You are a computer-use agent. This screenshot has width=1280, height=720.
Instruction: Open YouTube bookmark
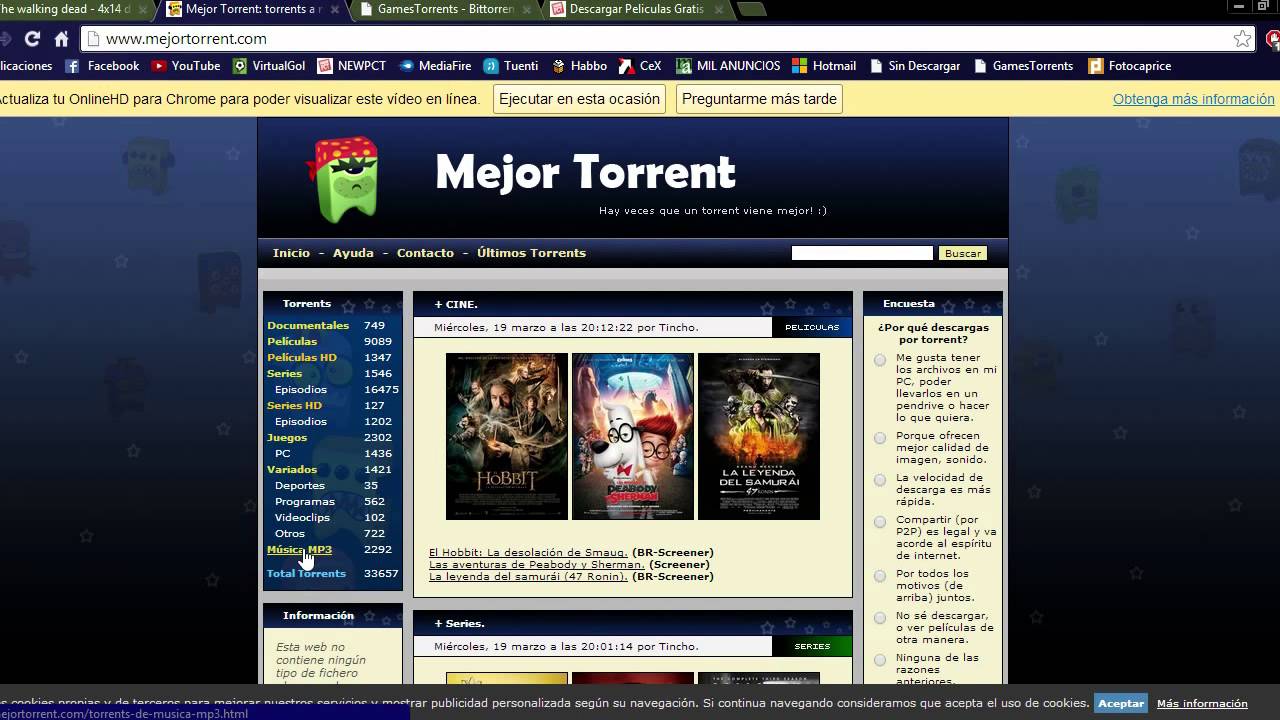click(x=186, y=66)
